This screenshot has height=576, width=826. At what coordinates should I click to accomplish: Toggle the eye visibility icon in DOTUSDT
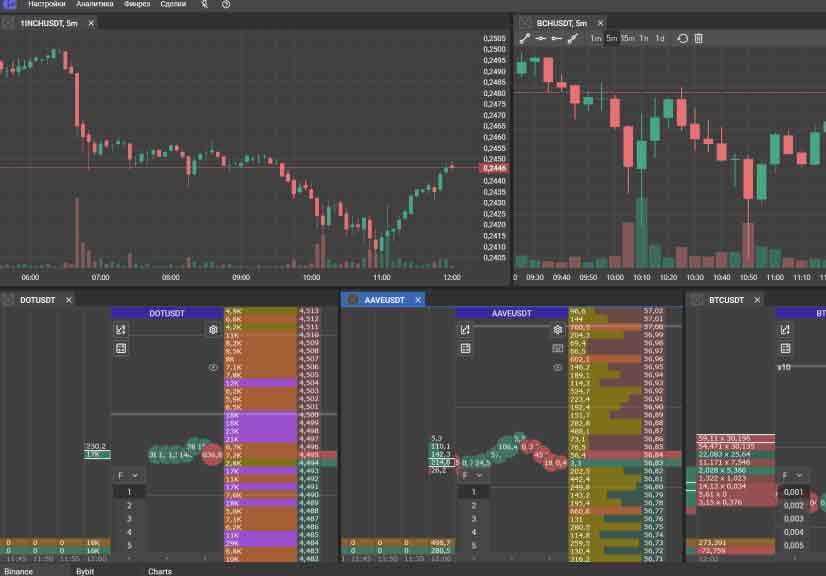click(x=213, y=367)
